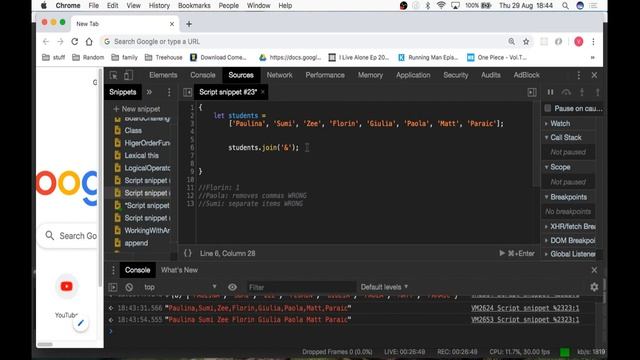Click the Chrome address bar
640x360 pixels.
(x=302, y=42)
